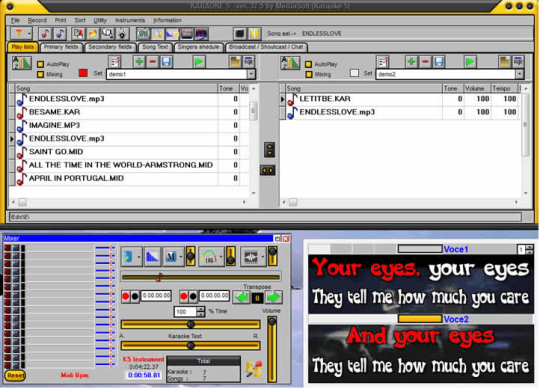The height and width of the screenshot is (389, 540).
Task: Click the A-Z sort icon in the left playlist
Action: (x=22, y=63)
